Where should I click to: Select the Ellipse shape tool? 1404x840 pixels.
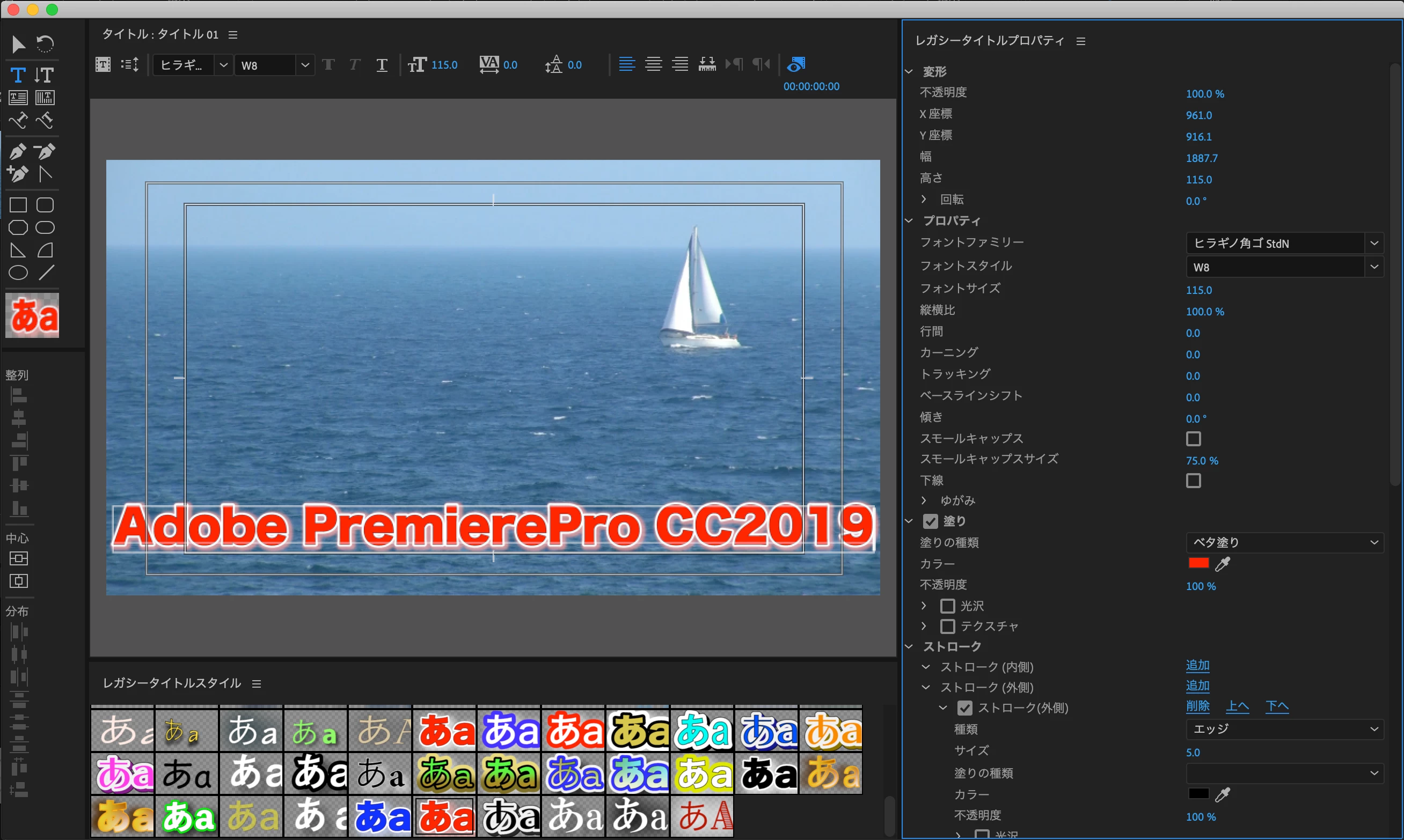pos(18,273)
